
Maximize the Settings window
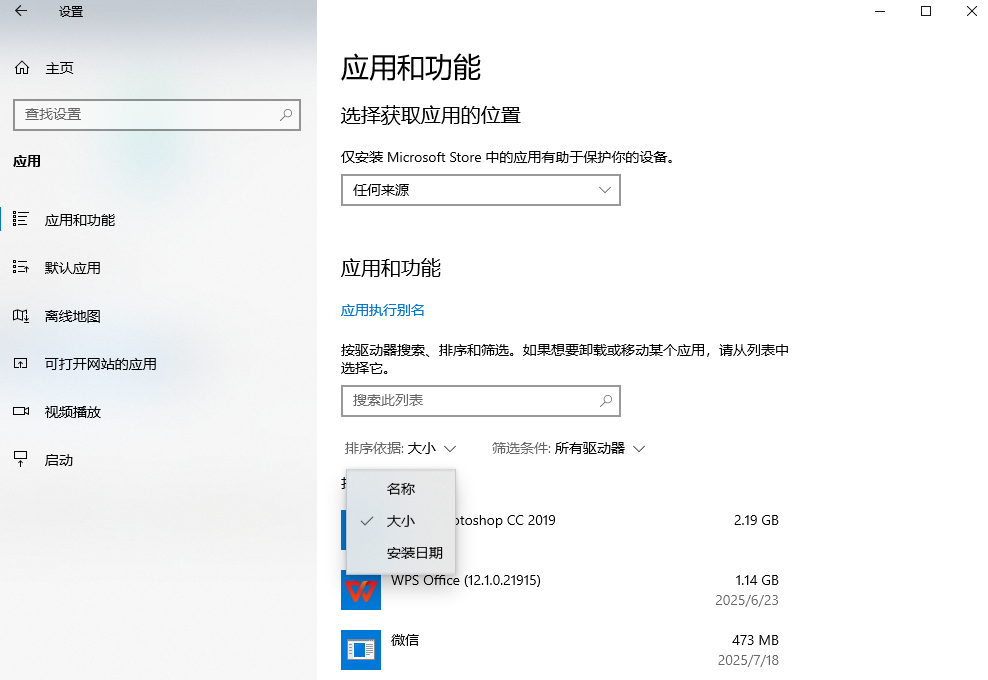pos(926,11)
